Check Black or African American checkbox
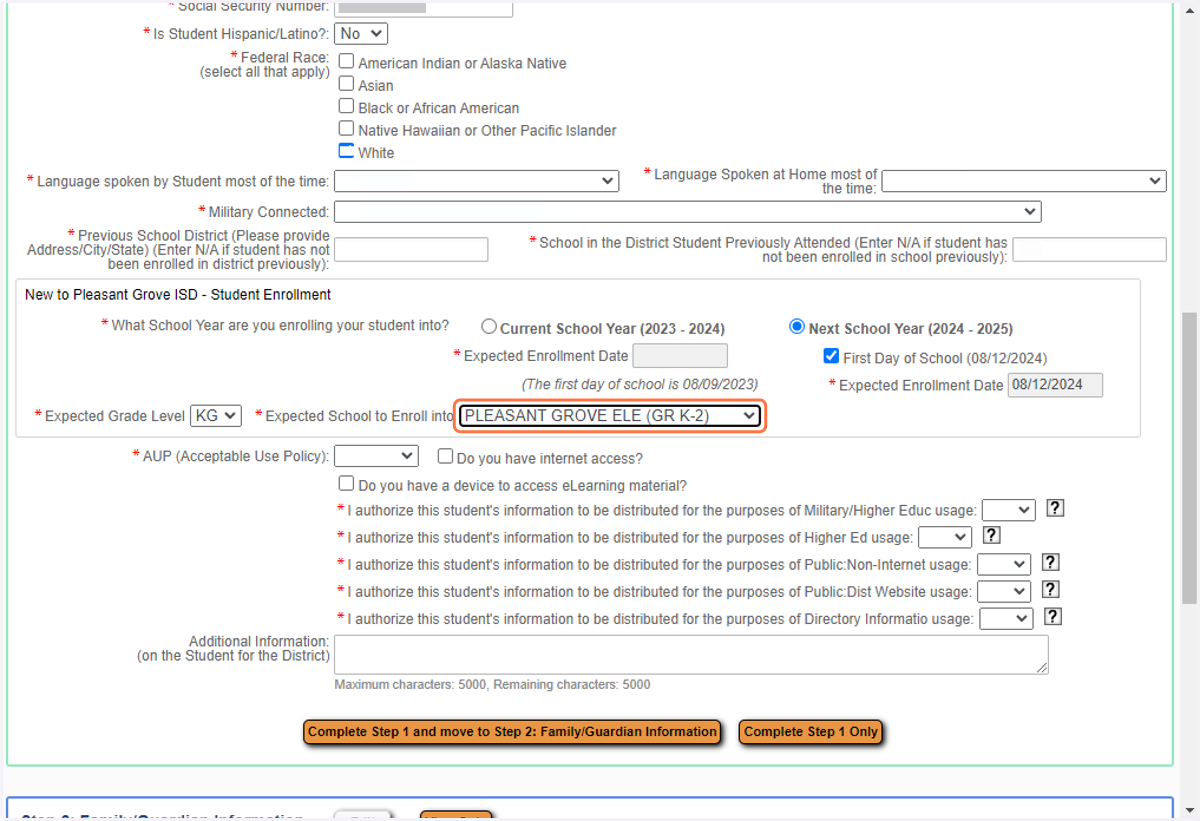This screenshot has width=1200, height=821. 347,106
